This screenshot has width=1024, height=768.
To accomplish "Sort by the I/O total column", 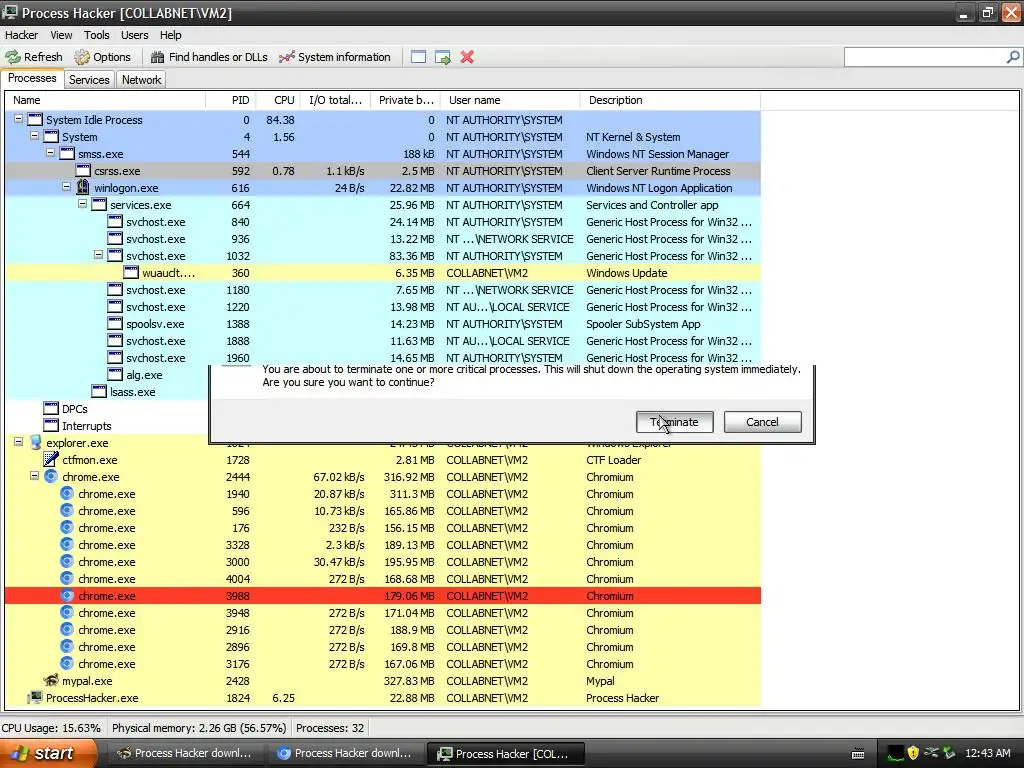I will click(x=335, y=100).
